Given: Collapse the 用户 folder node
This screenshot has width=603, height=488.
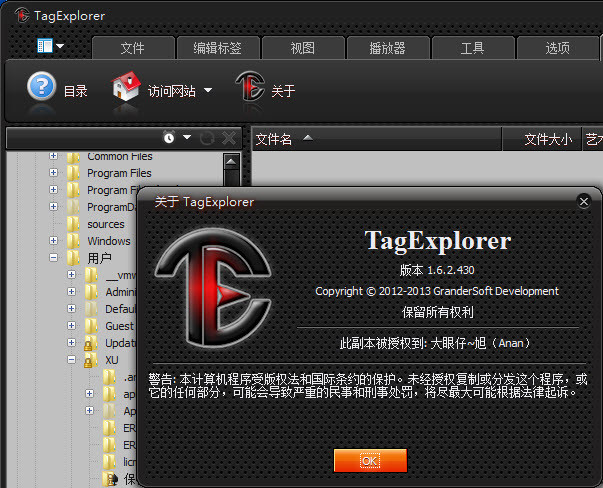Looking at the screenshot, I should (53, 258).
